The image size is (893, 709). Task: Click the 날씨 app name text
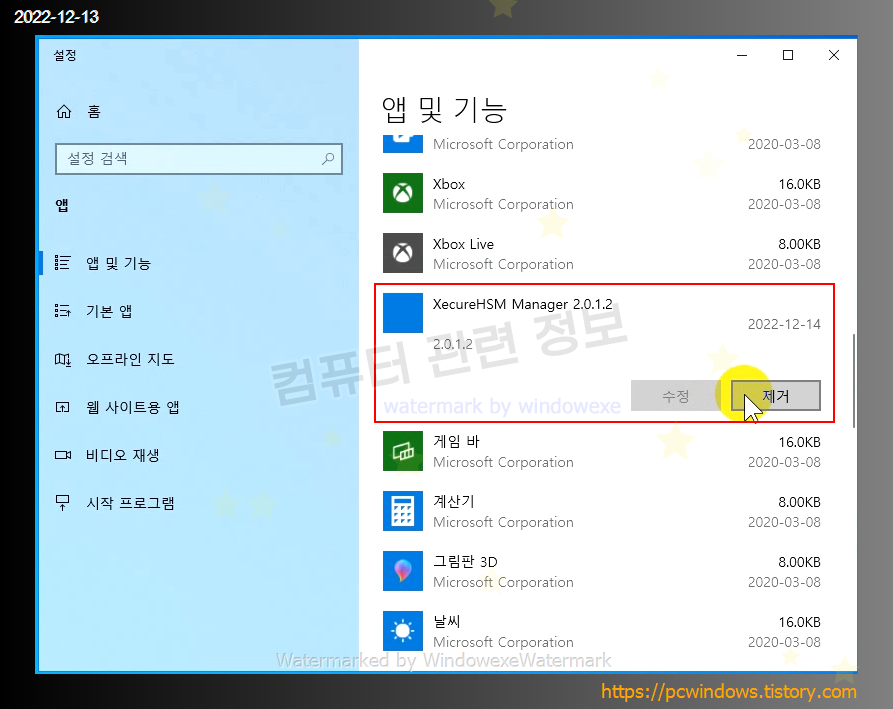[x=446, y=621]
